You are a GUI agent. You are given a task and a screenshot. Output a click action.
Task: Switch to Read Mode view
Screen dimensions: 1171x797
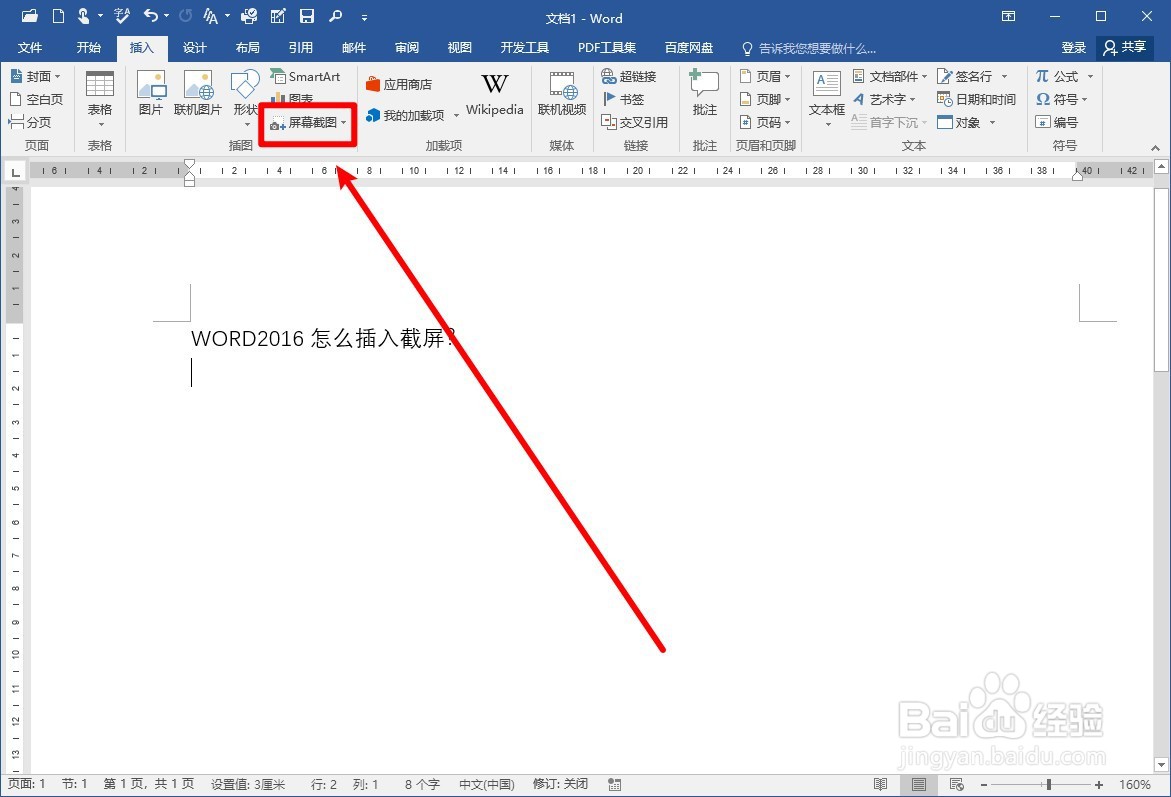click(x=878, y=784)
